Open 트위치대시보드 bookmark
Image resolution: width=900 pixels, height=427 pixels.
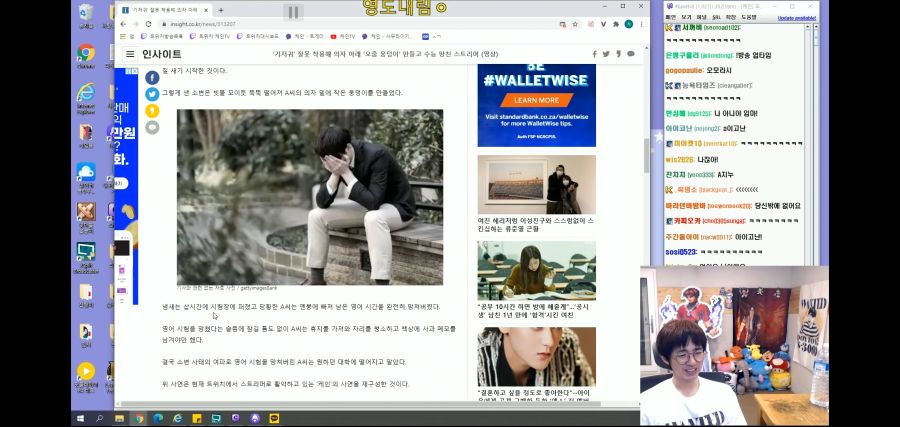point(258,36)
